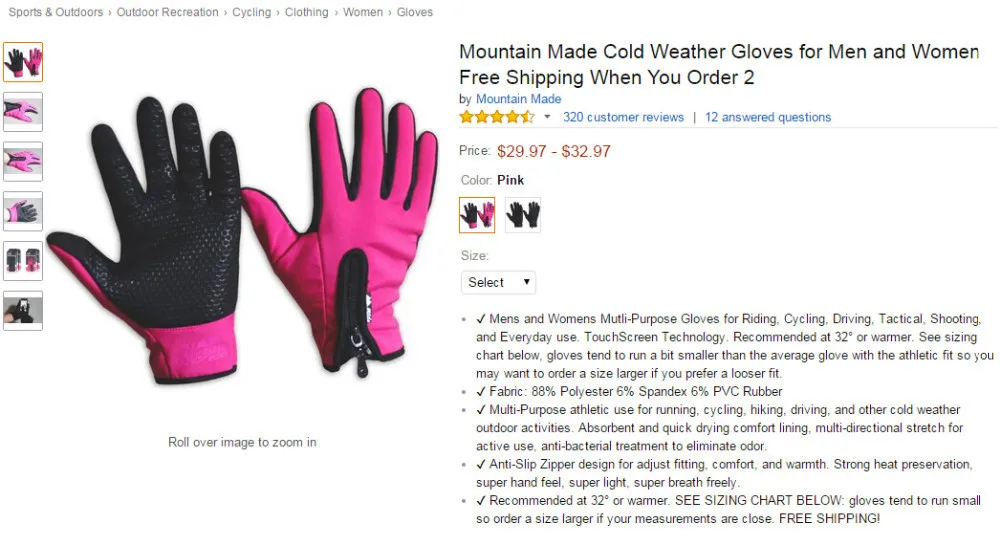Select the fifth thumbnail of paired gloves
The image size is (1000, 545).
(23, 261)
